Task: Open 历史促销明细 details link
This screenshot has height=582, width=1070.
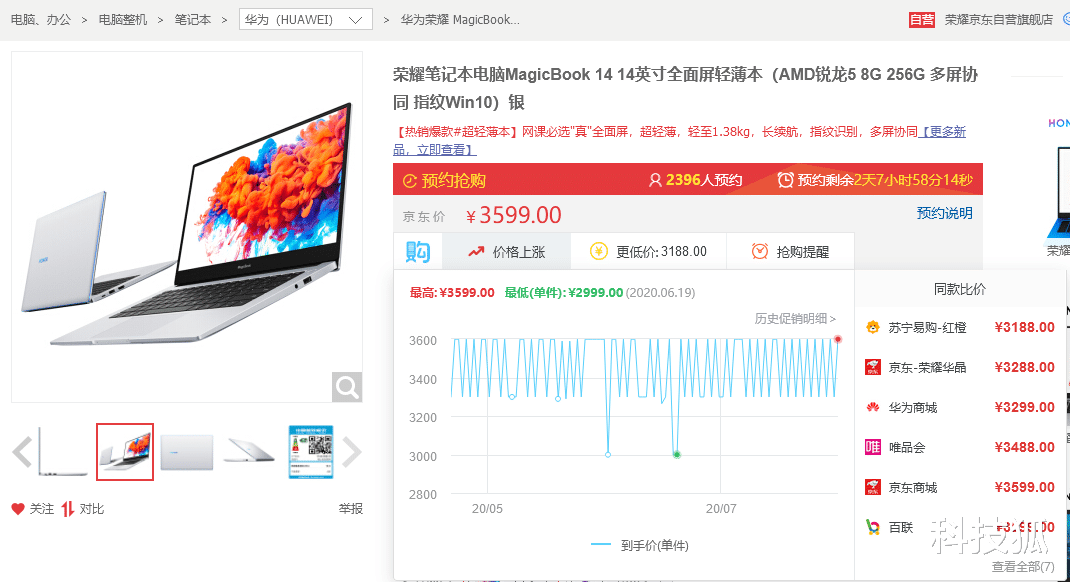Action: click(795, 319)
